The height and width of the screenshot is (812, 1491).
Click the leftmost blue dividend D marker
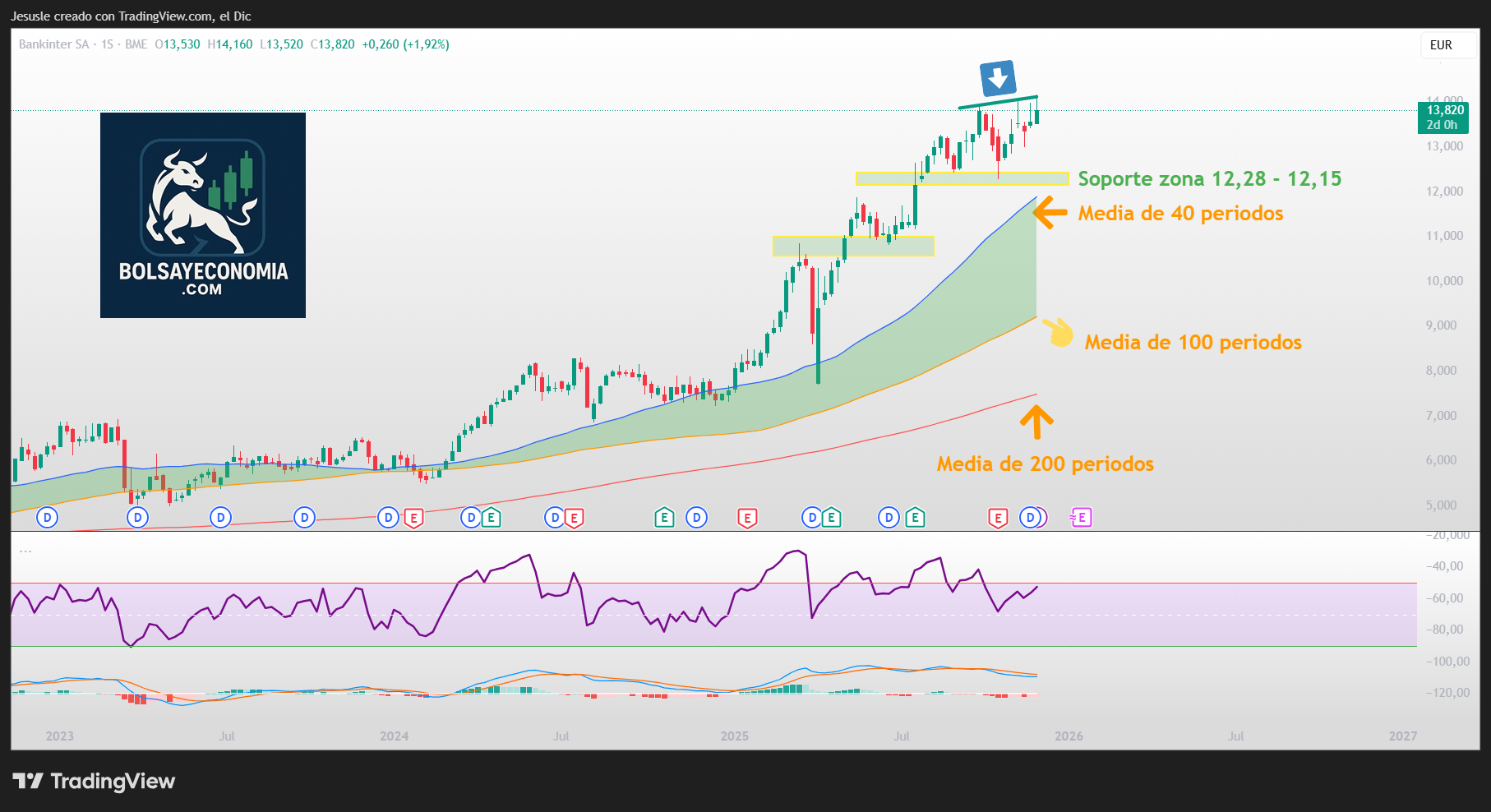[48, 518]
